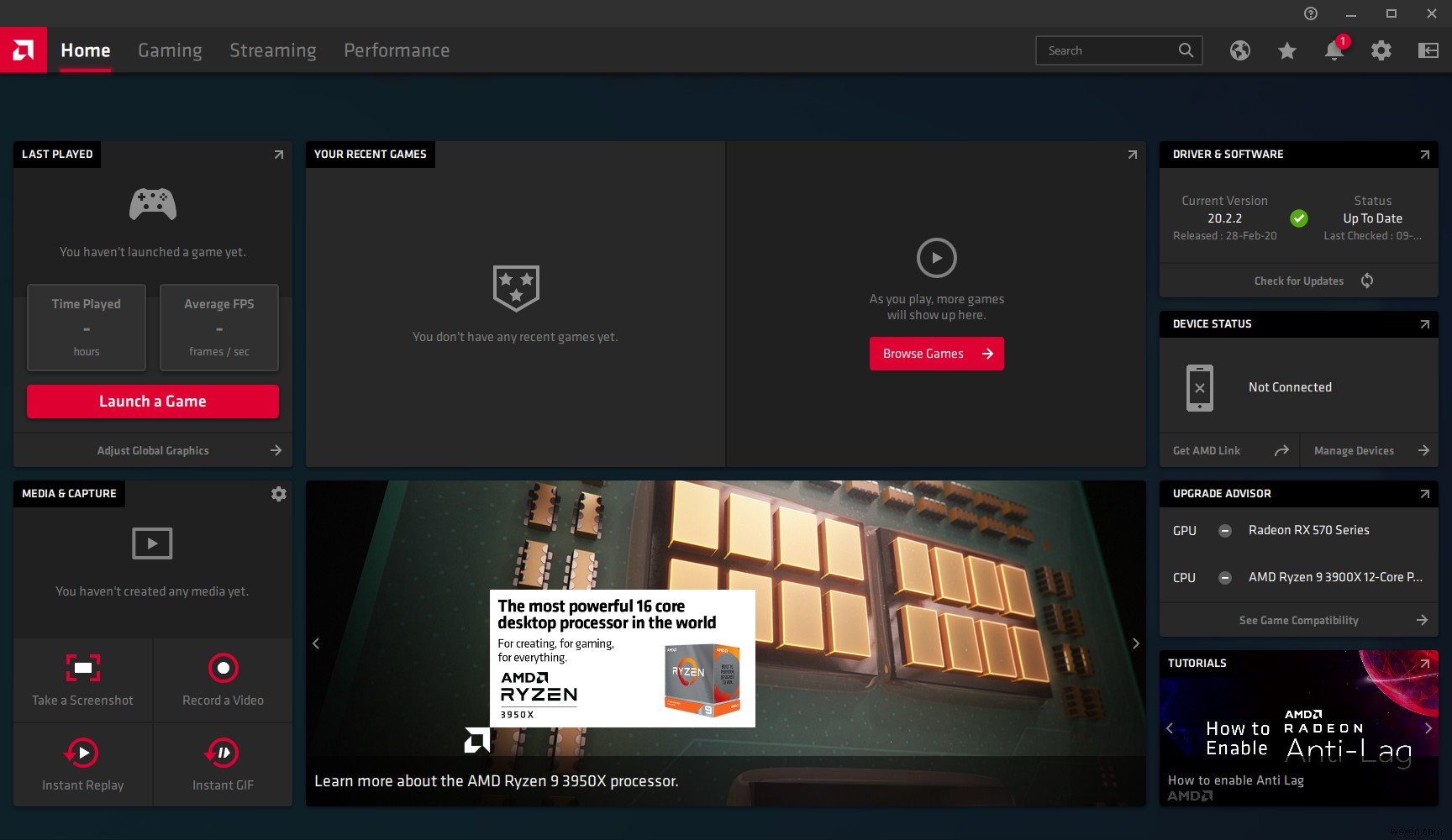
Task: Open the web browser globe icon
Action: (1240, 50)
